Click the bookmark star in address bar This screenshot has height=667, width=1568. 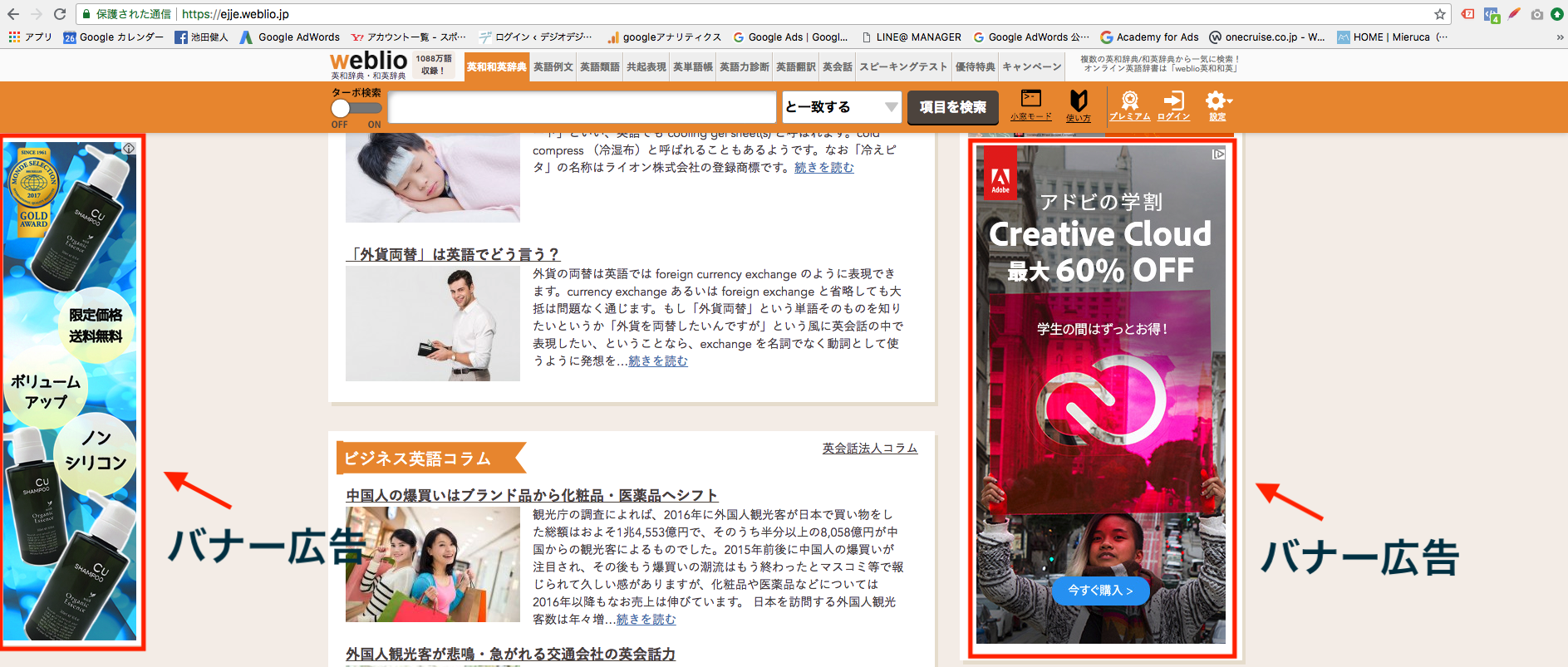pos(1440,14)
